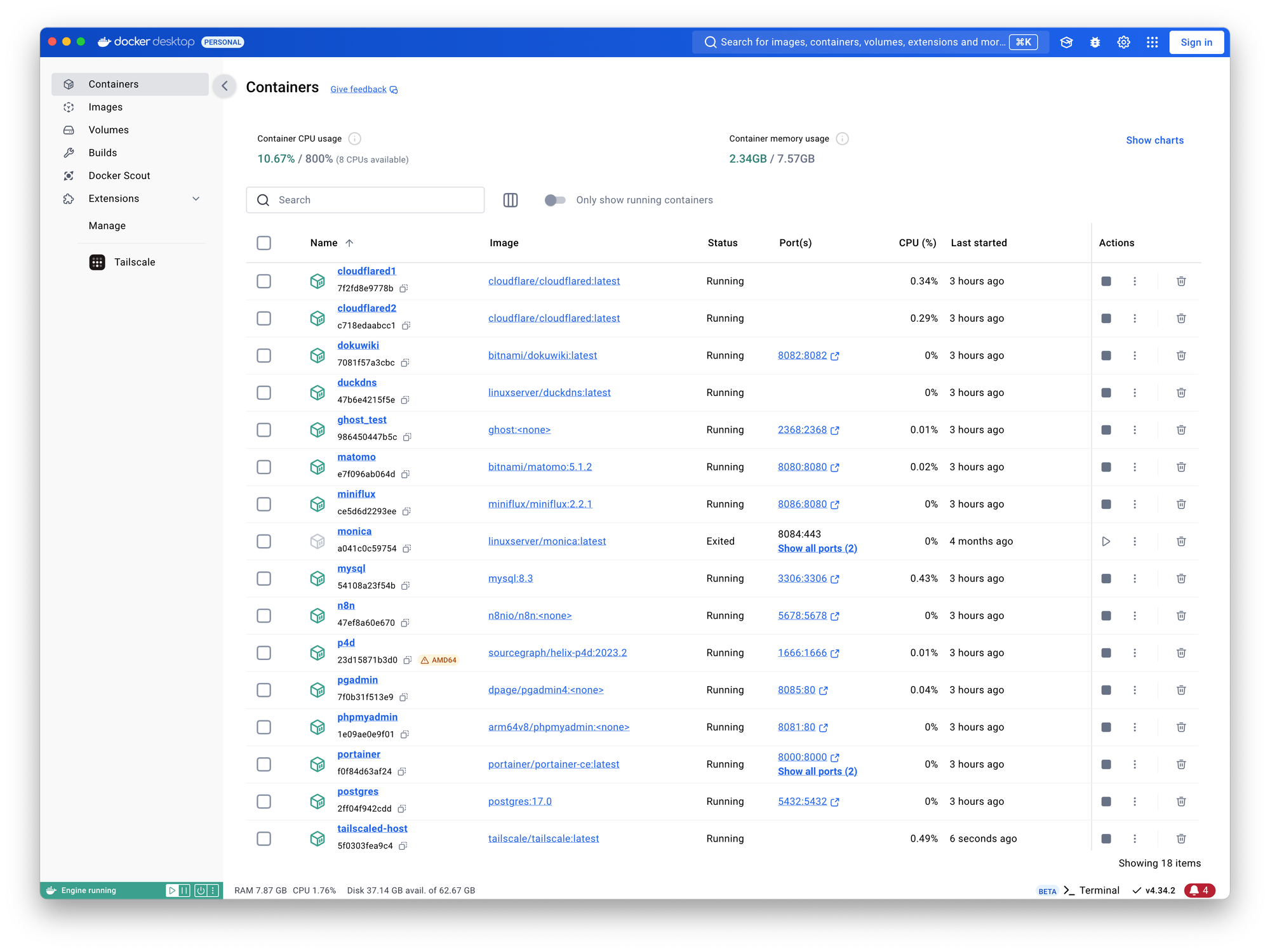
Task: Click the engine power icon in status bar
Action: point(200,890)
